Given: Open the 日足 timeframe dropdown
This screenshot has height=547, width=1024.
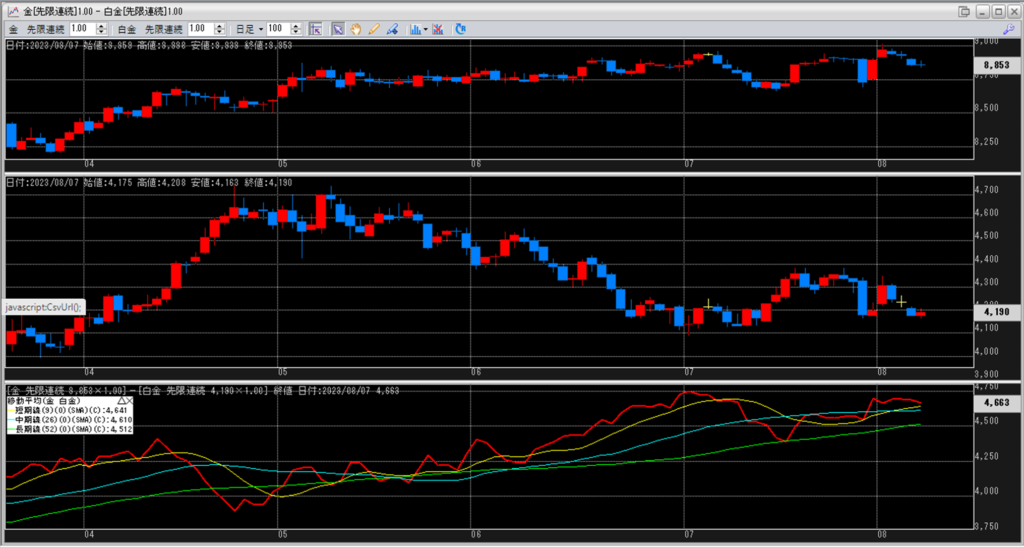Looking at the screenshot, I should [248, 29].
